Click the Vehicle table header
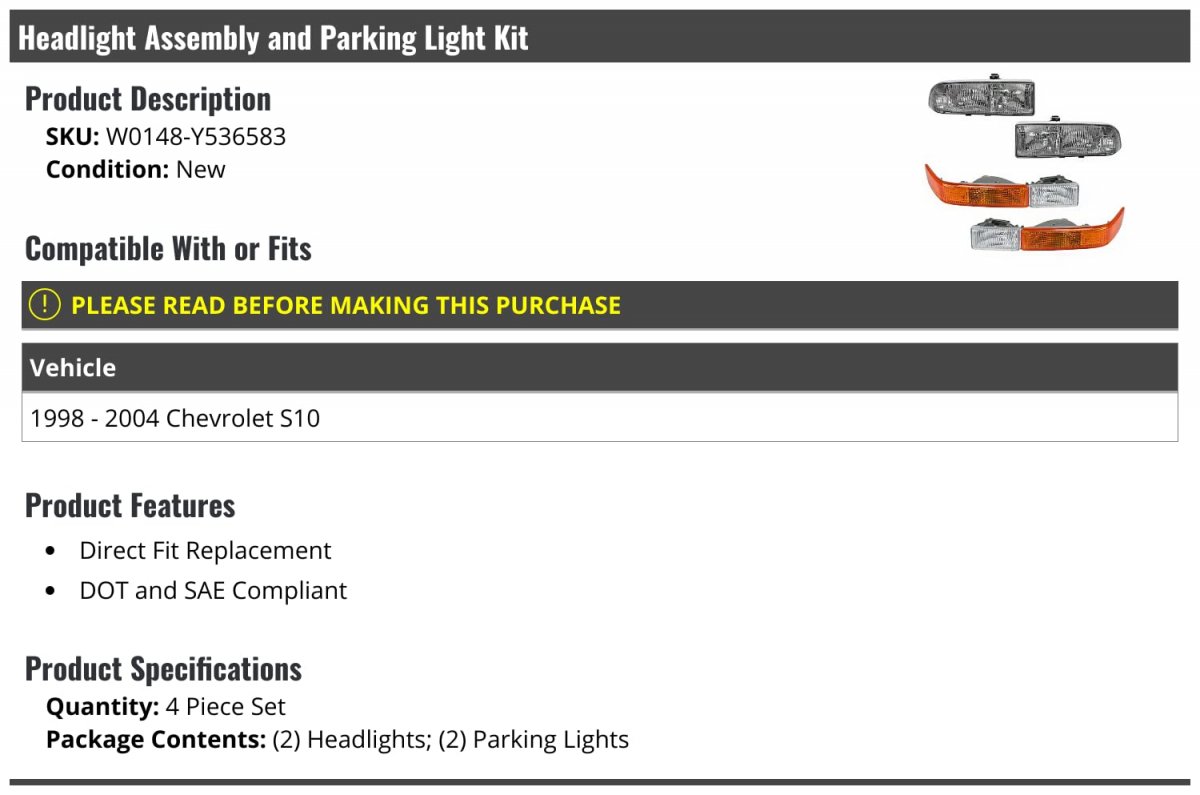The width and height of the screenshot is (1200, 795). click(73, 368)
